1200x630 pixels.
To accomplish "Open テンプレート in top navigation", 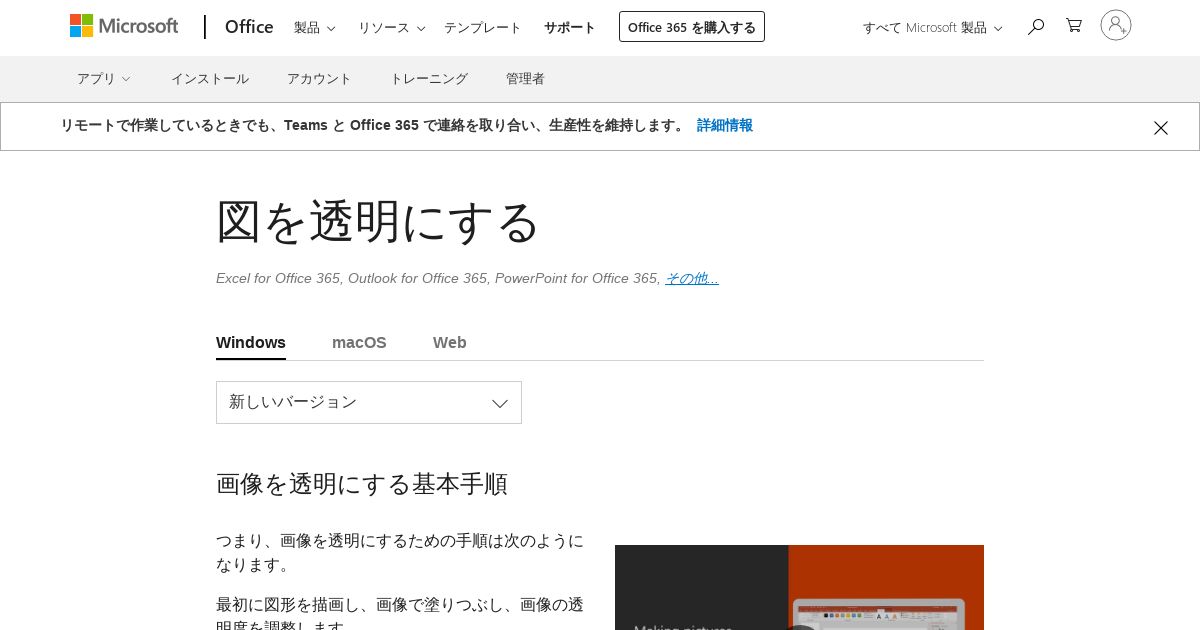I will (x=483, y=28).
